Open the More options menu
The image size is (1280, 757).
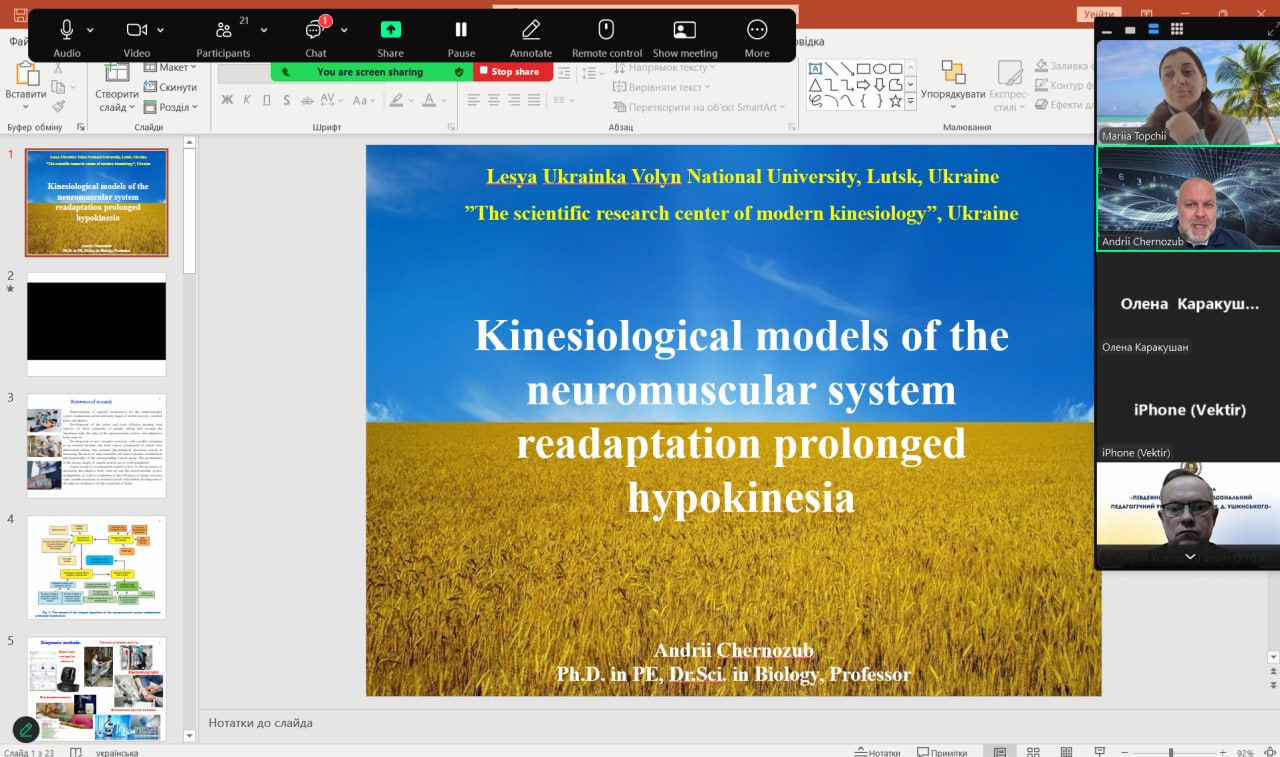pos(757,30)
